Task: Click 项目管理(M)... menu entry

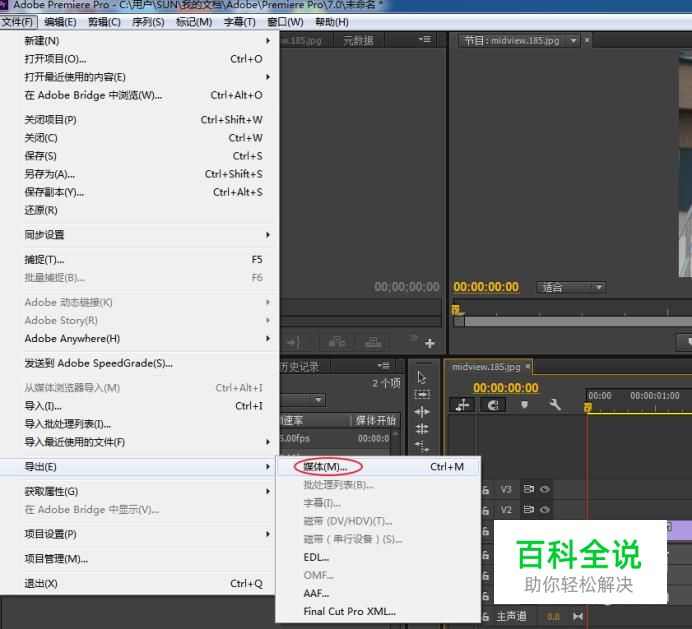Action: [138, 559]
